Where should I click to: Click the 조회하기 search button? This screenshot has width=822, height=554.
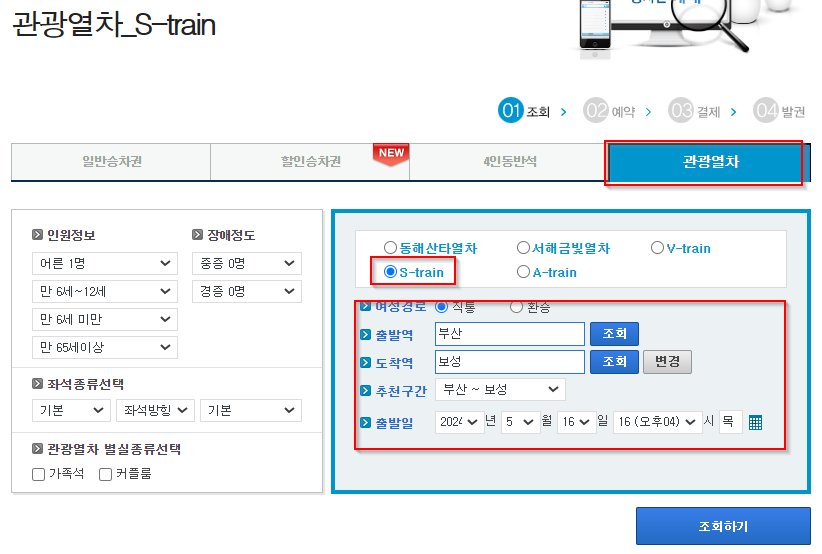pyautogui.click(x=723, y=526)
